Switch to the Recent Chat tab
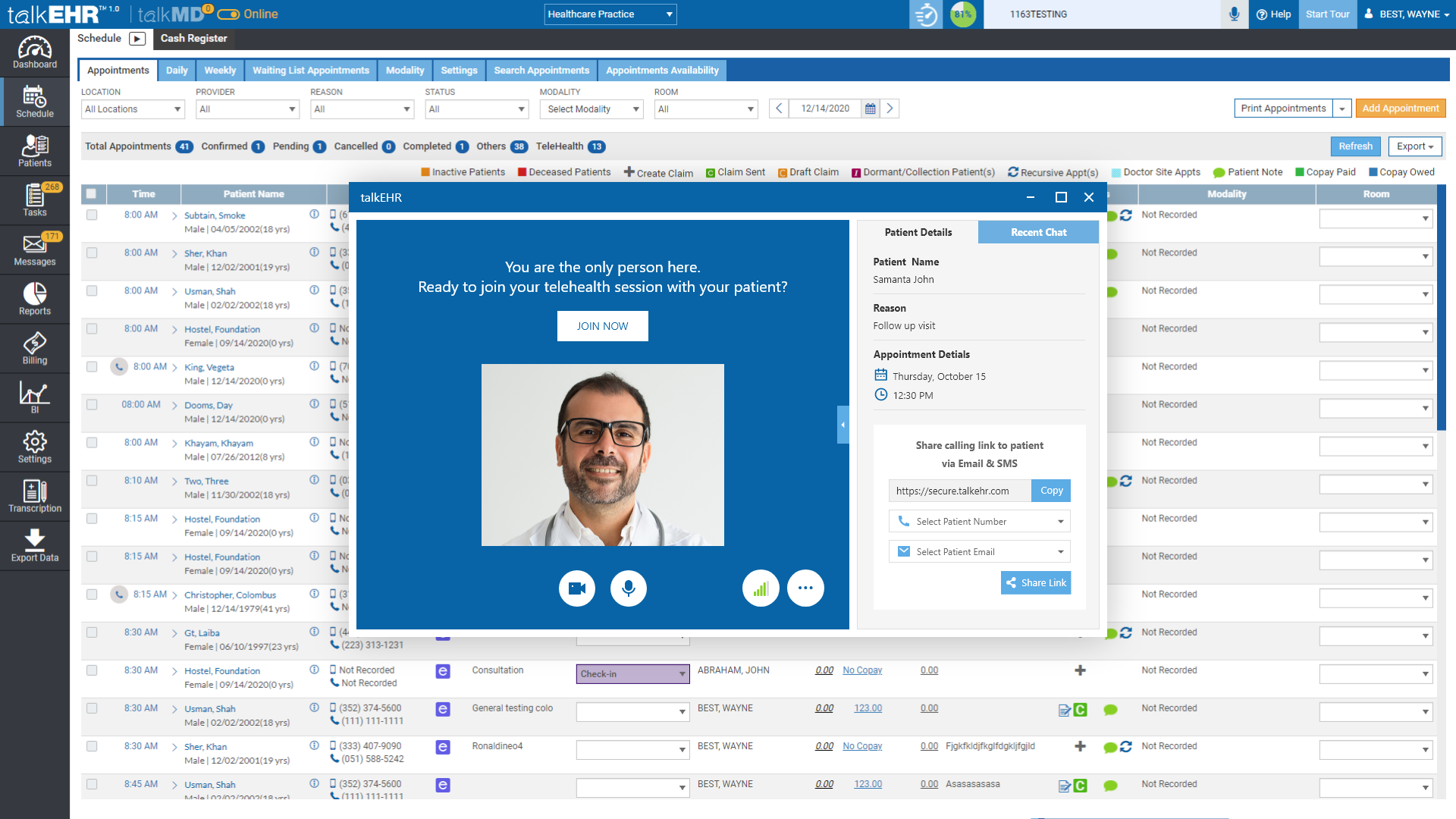This screenshot has width=1456, height=819. pyautogui.click(x=1038, y=232)
